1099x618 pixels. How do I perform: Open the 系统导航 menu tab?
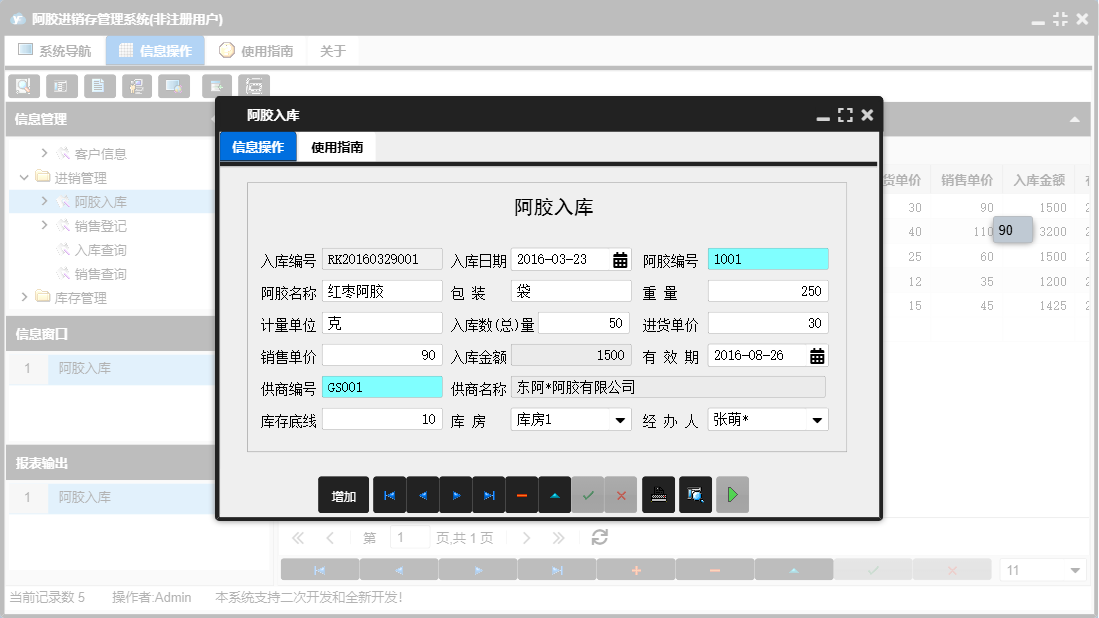click(x=55, y=49)
